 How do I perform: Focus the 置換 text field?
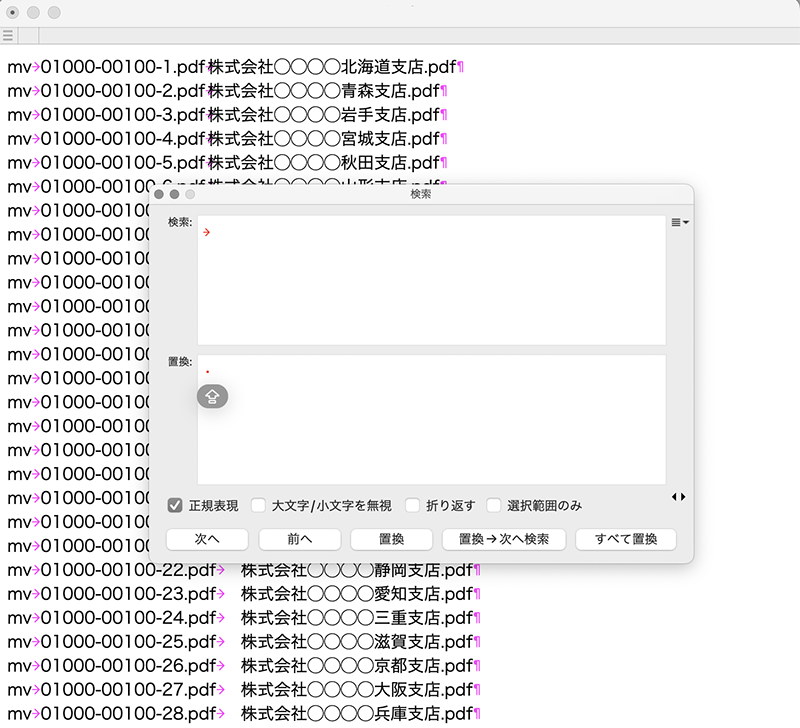[430, 420]
